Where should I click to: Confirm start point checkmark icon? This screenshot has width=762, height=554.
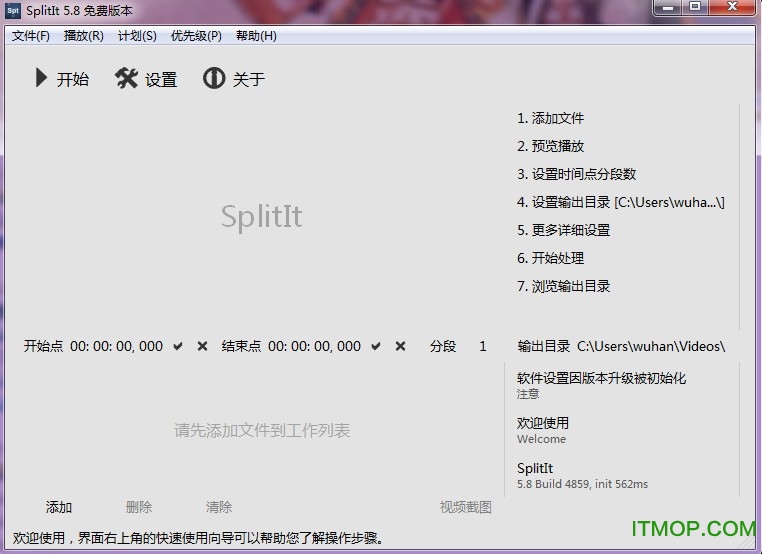[178, 346]
